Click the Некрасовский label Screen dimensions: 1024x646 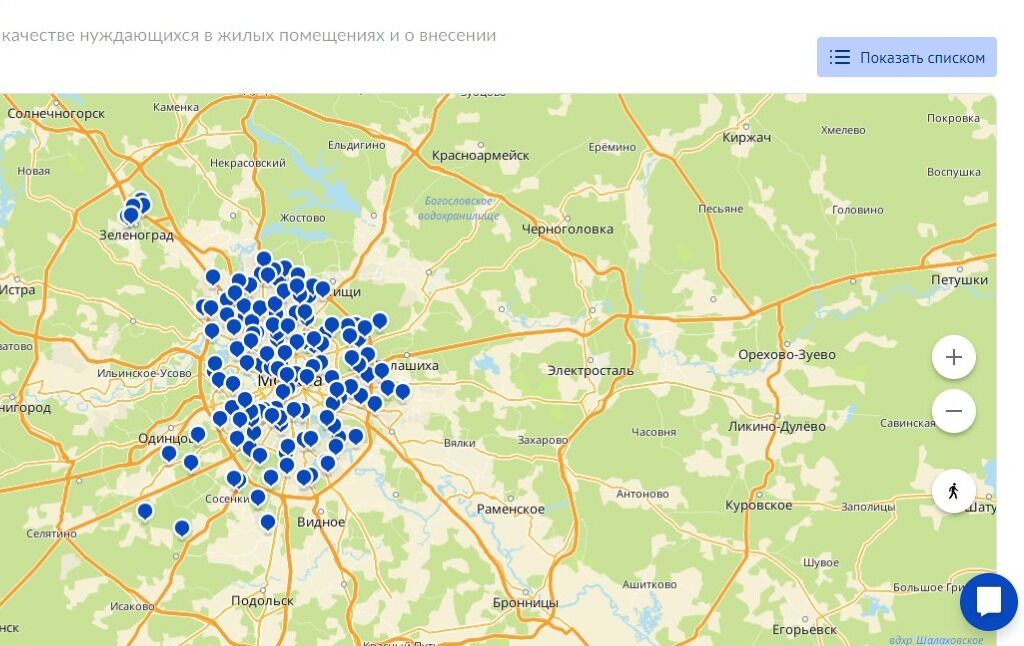248,163
